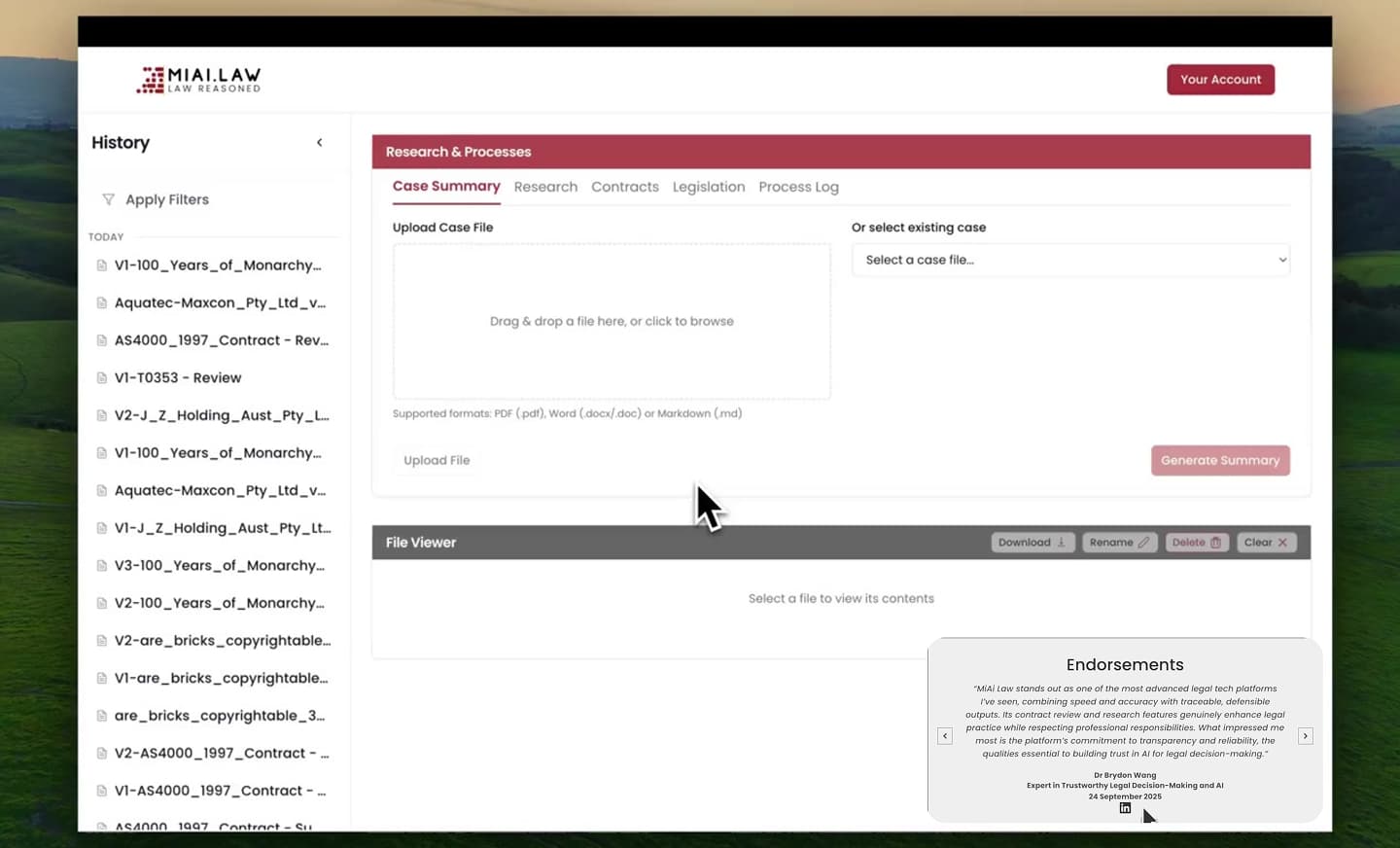Click the document icon beside AS4000_1997_Contract - Rev
This screenshot has height=848, width=1400.
coord(101,339)
